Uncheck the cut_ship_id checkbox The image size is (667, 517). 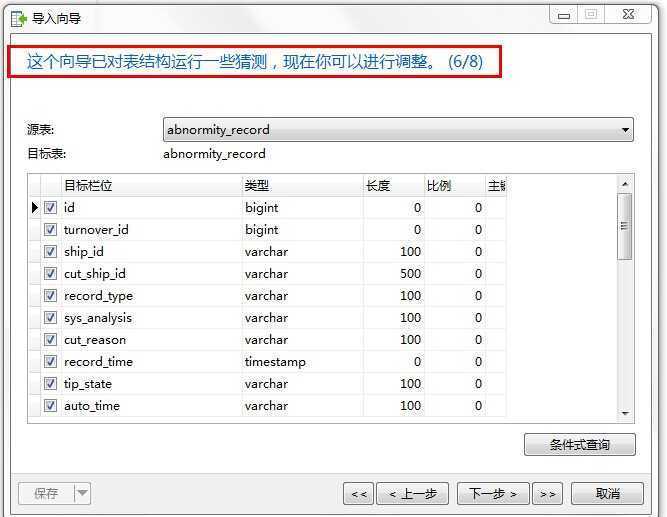coord(50,274)
